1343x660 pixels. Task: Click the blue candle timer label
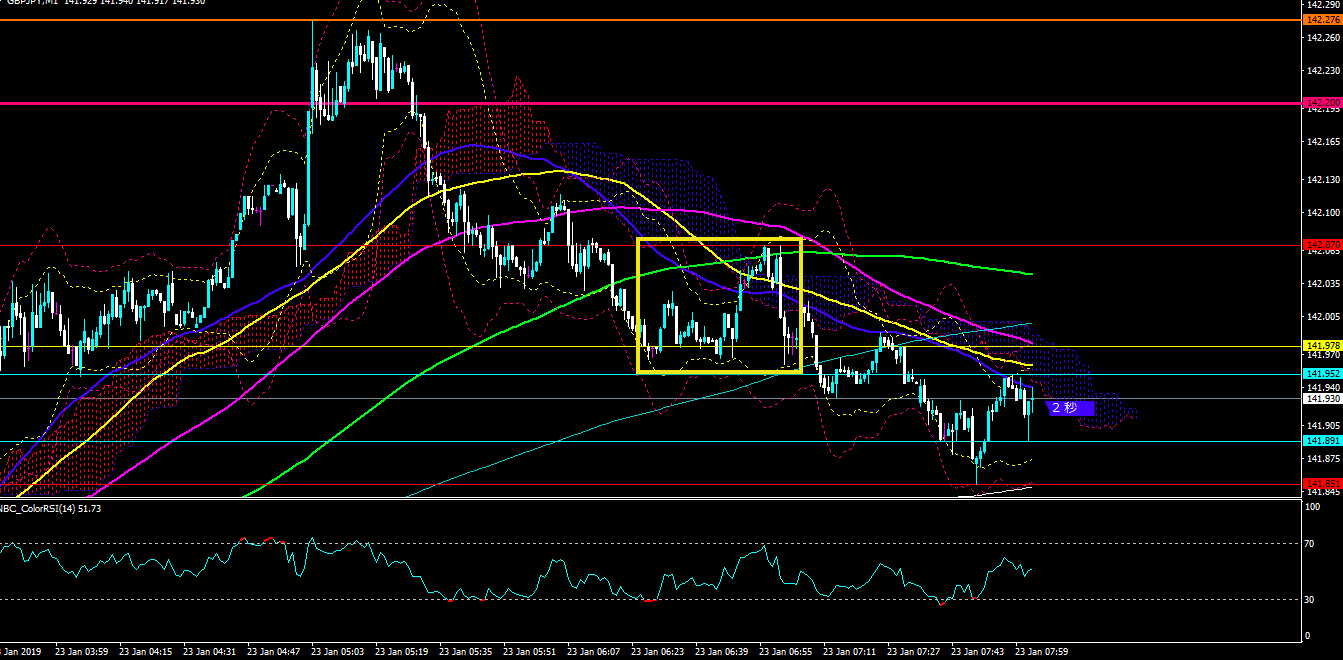coord(1071,408)
